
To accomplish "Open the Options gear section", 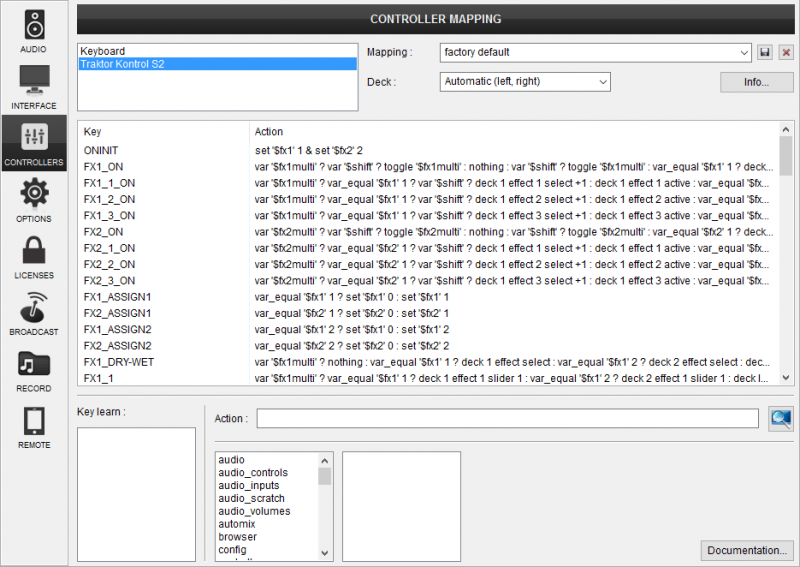I will pos(34,199).
